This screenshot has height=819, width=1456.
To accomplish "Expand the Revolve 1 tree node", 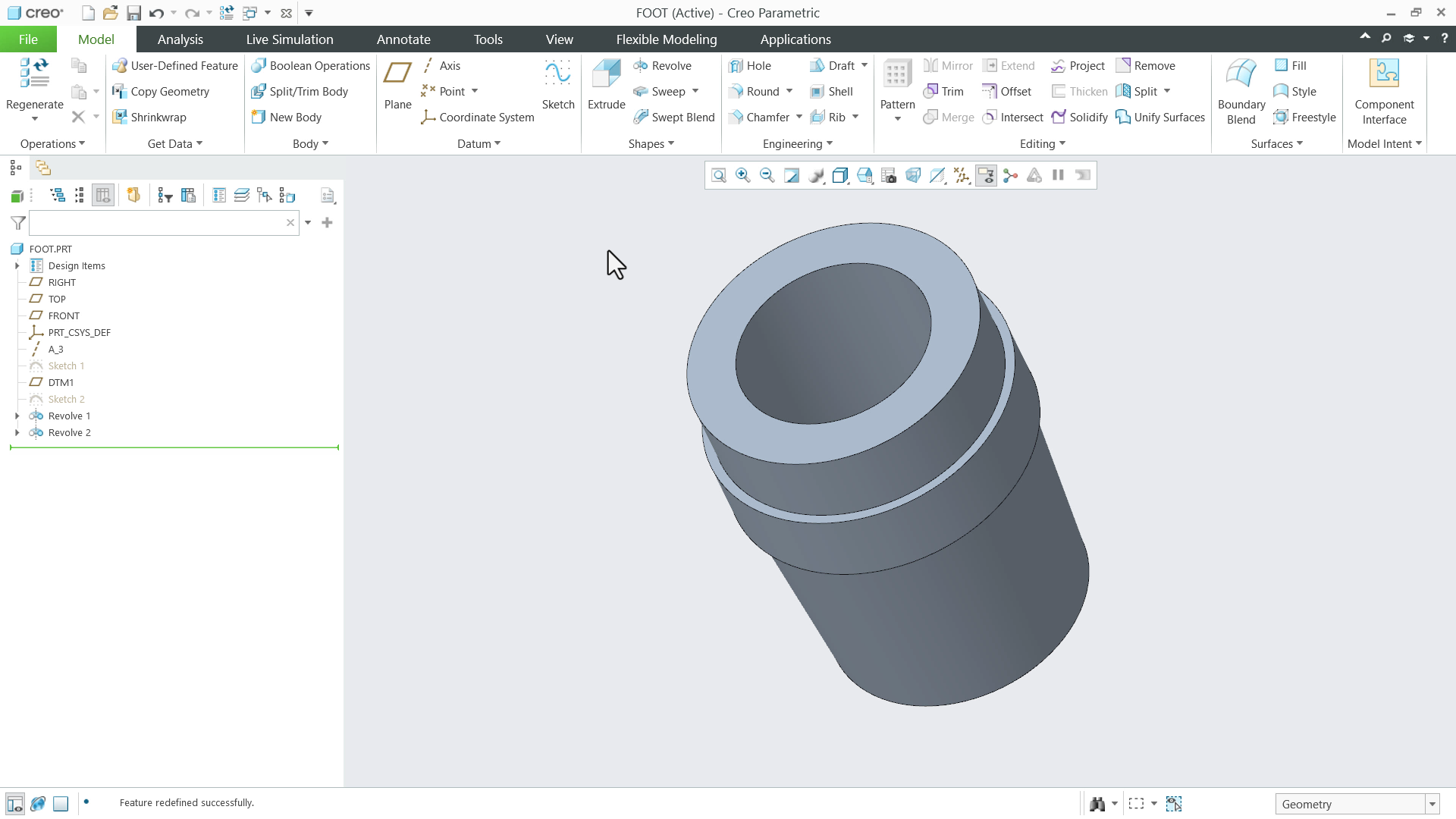I will point(17,416).
